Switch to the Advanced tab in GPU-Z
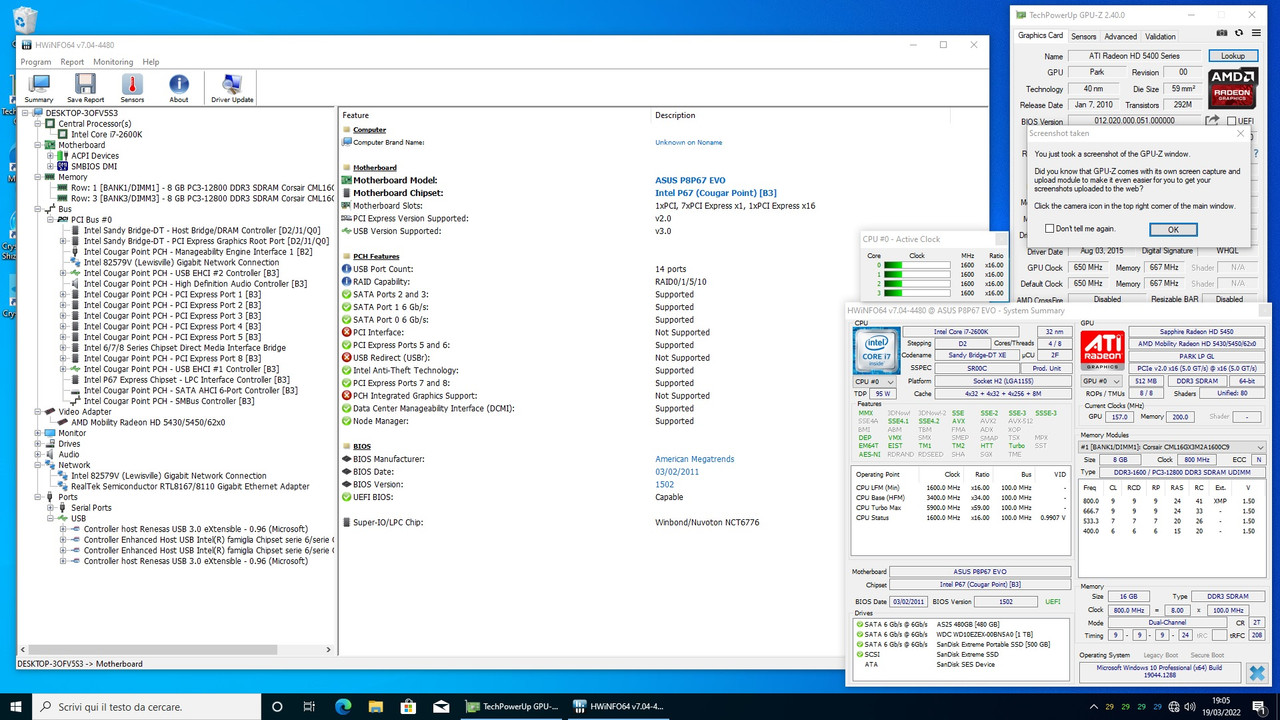The image size is (1280, 720). click(x=1120, y=36)
